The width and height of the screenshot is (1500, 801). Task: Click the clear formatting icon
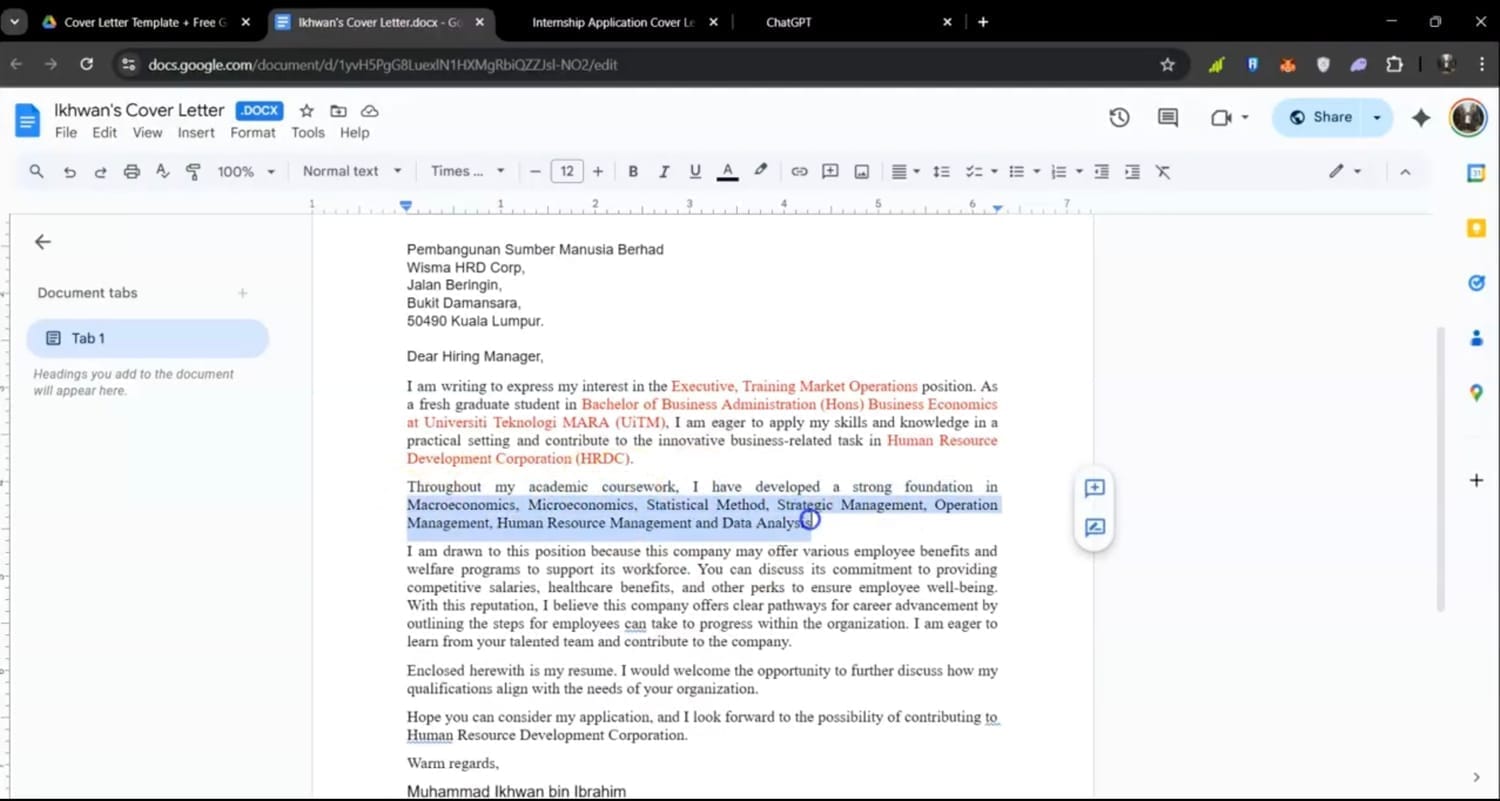1163,172
